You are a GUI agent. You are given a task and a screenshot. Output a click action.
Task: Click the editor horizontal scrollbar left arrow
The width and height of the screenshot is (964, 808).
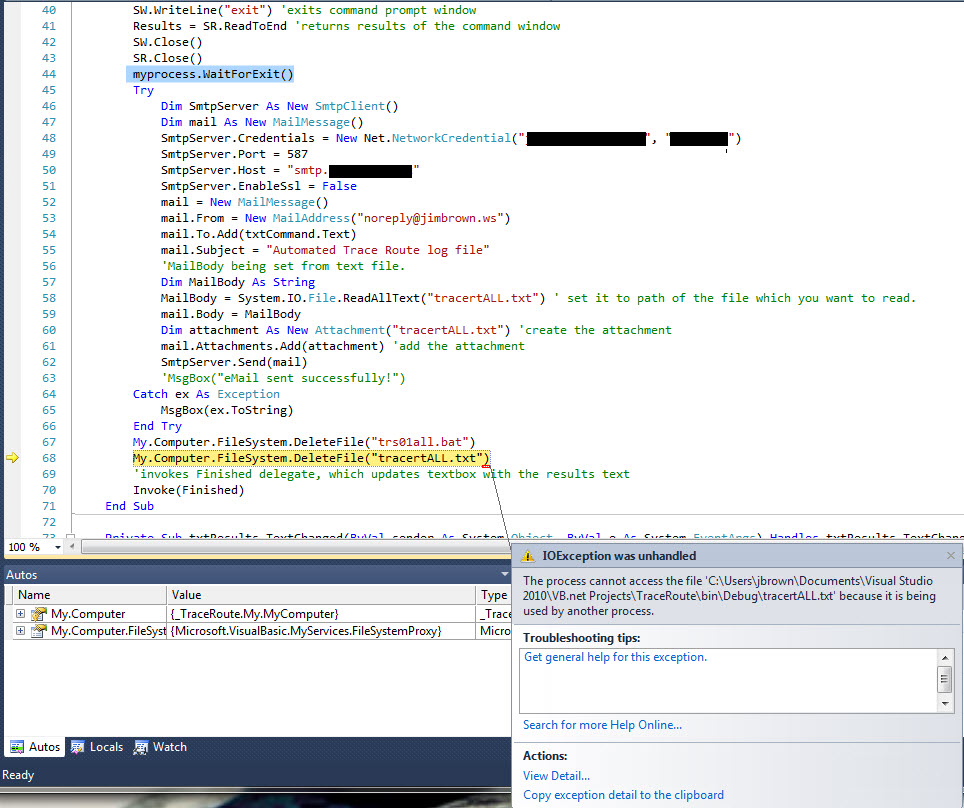point(72,547)
